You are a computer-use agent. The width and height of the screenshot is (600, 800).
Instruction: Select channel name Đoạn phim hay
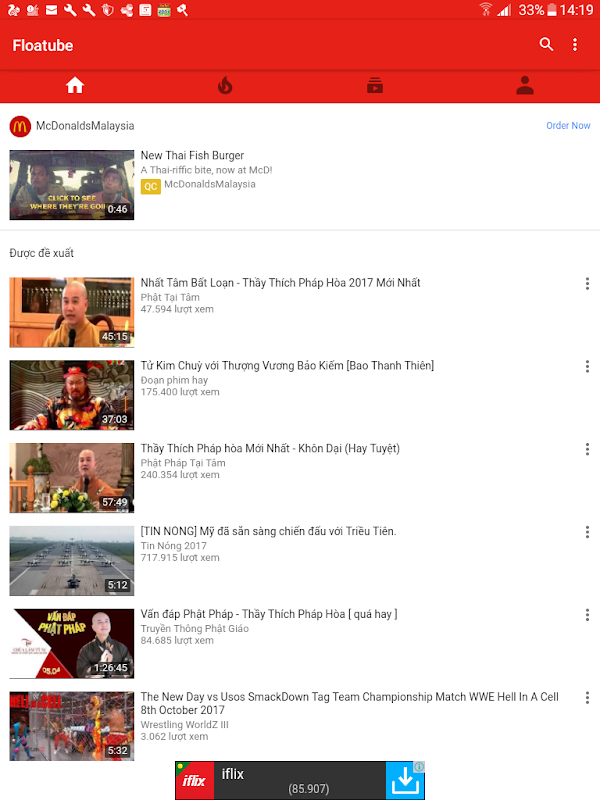(174, 380)
